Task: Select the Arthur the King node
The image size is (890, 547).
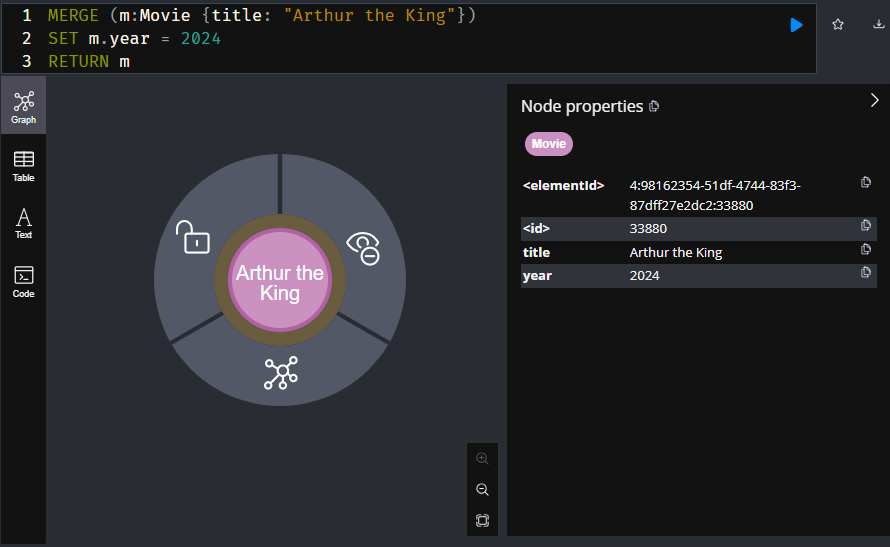Action: (x=280, y=280)
